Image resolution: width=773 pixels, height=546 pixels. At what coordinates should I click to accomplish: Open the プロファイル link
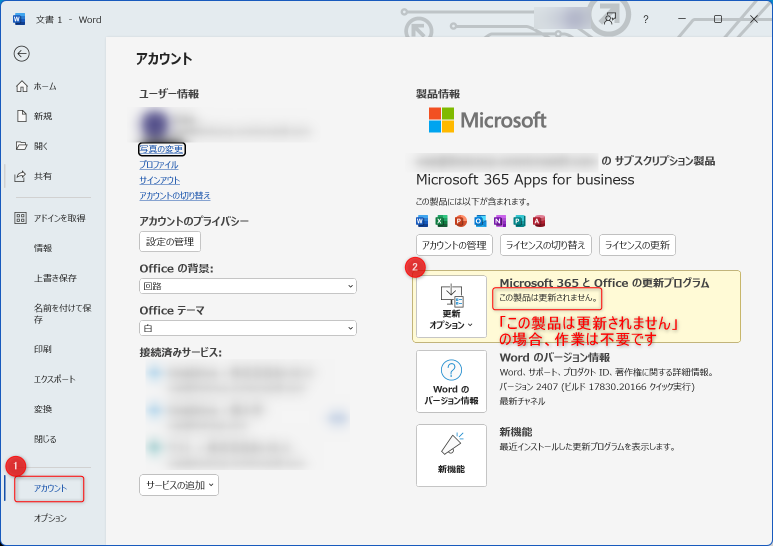point(159,165)
